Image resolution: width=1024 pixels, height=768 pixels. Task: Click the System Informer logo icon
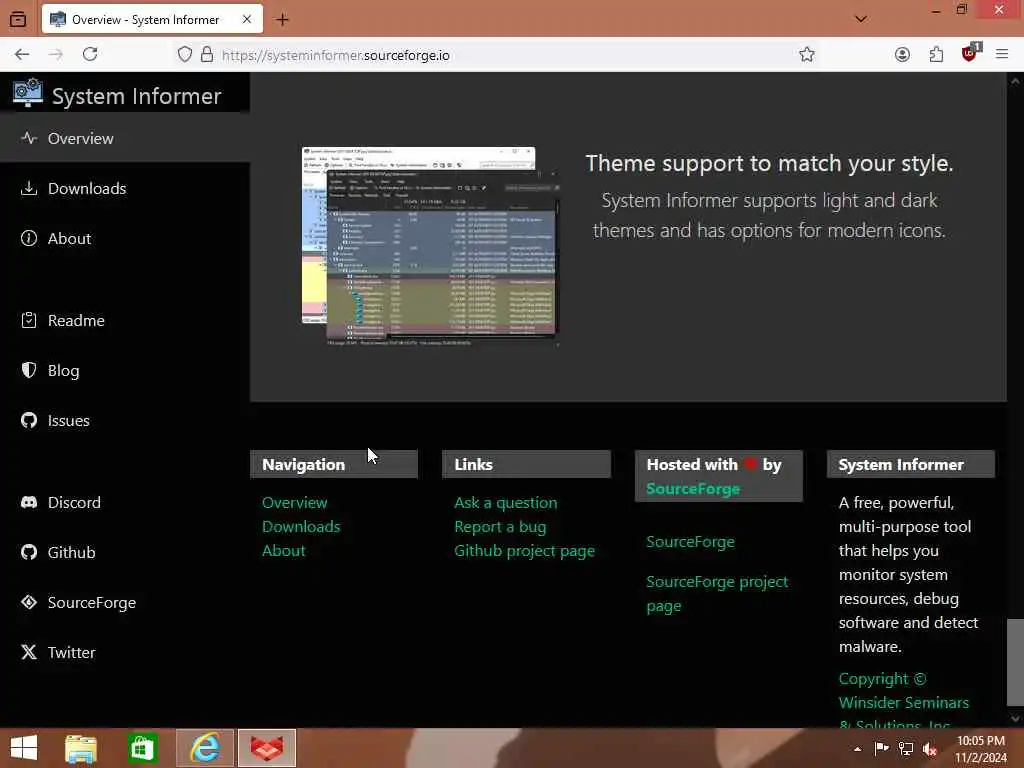(27, 93)
